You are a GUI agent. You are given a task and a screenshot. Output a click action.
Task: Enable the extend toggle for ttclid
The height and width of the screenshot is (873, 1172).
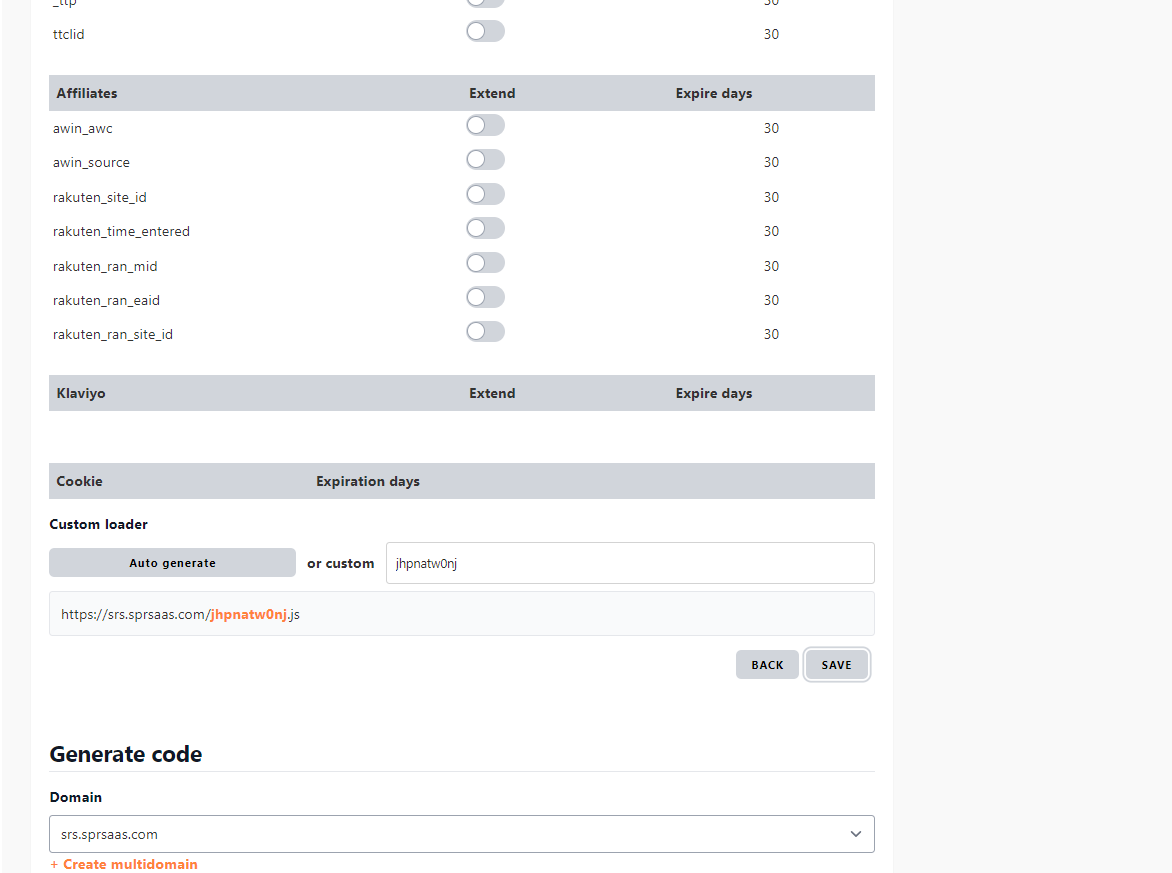point(485,31)
